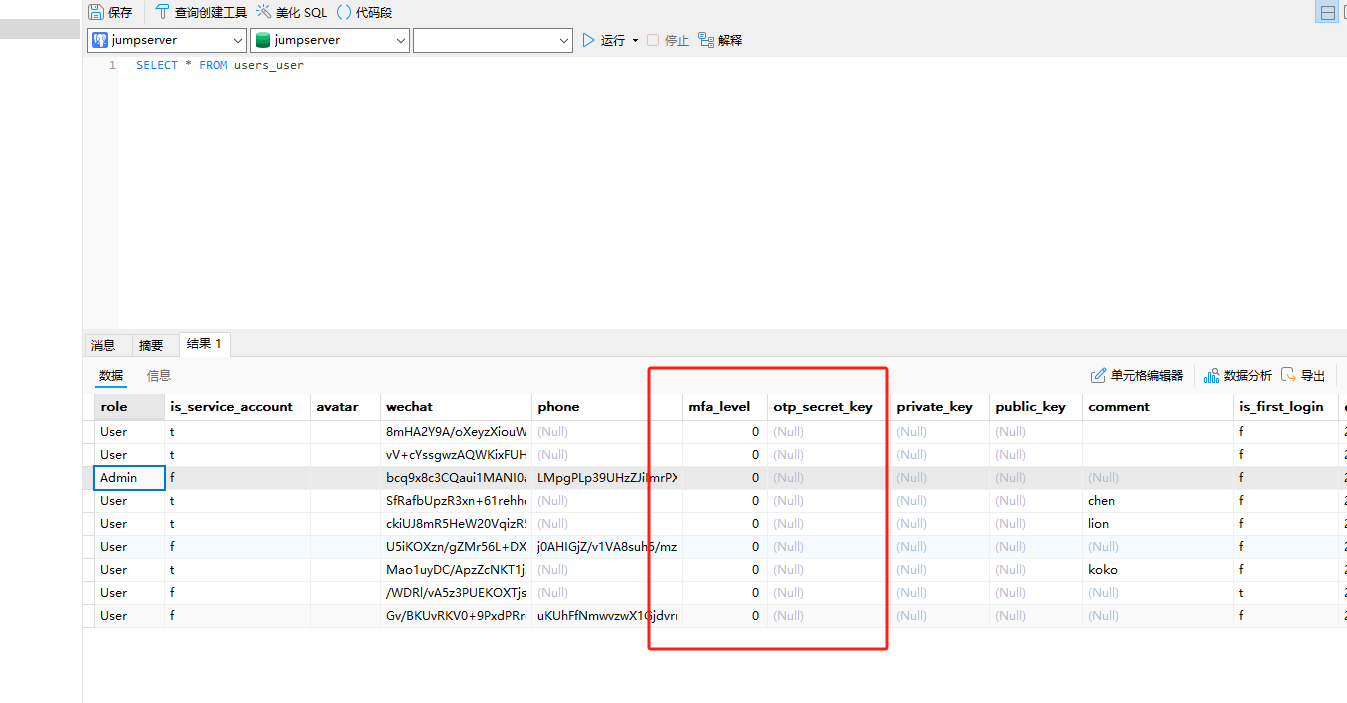
Task: Select wechat cell starting vV+cYssgwz
Action: tap(455, 455)
